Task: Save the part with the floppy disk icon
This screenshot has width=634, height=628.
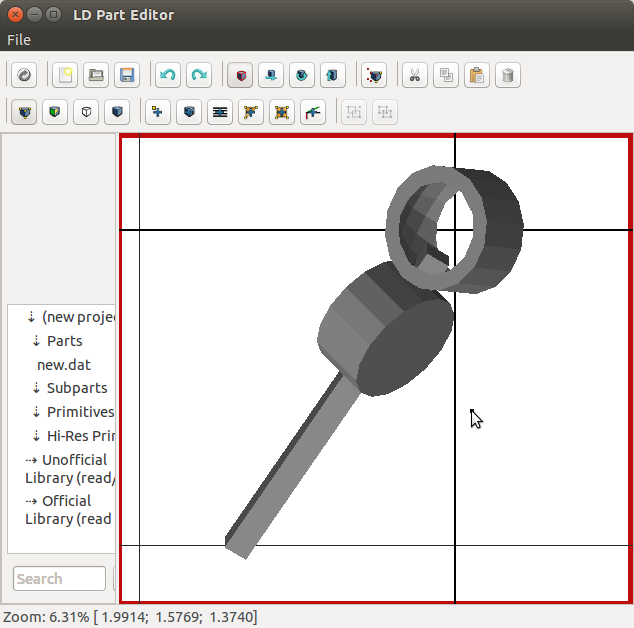Action: 126,75
